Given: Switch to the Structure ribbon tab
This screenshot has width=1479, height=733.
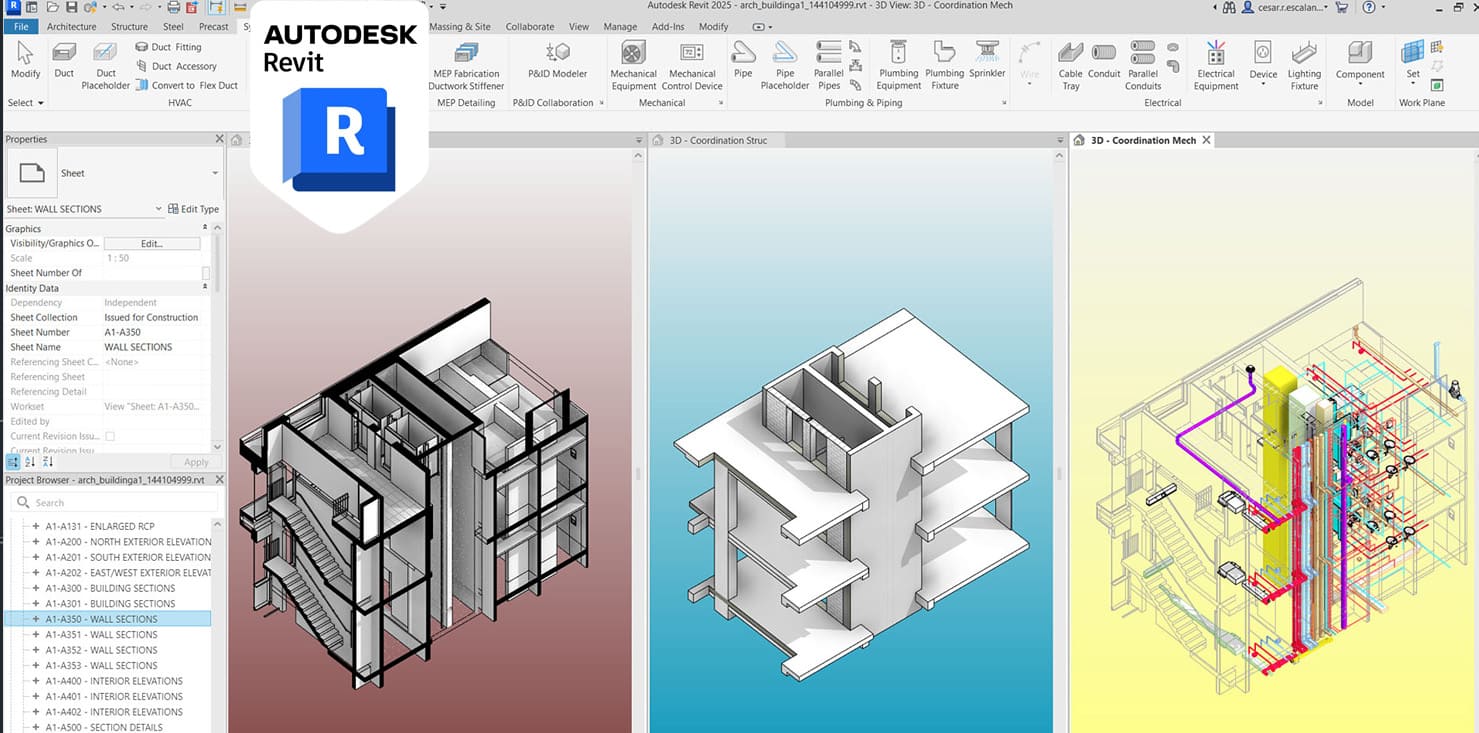Looking at the screenshot, I should point(129,26).
